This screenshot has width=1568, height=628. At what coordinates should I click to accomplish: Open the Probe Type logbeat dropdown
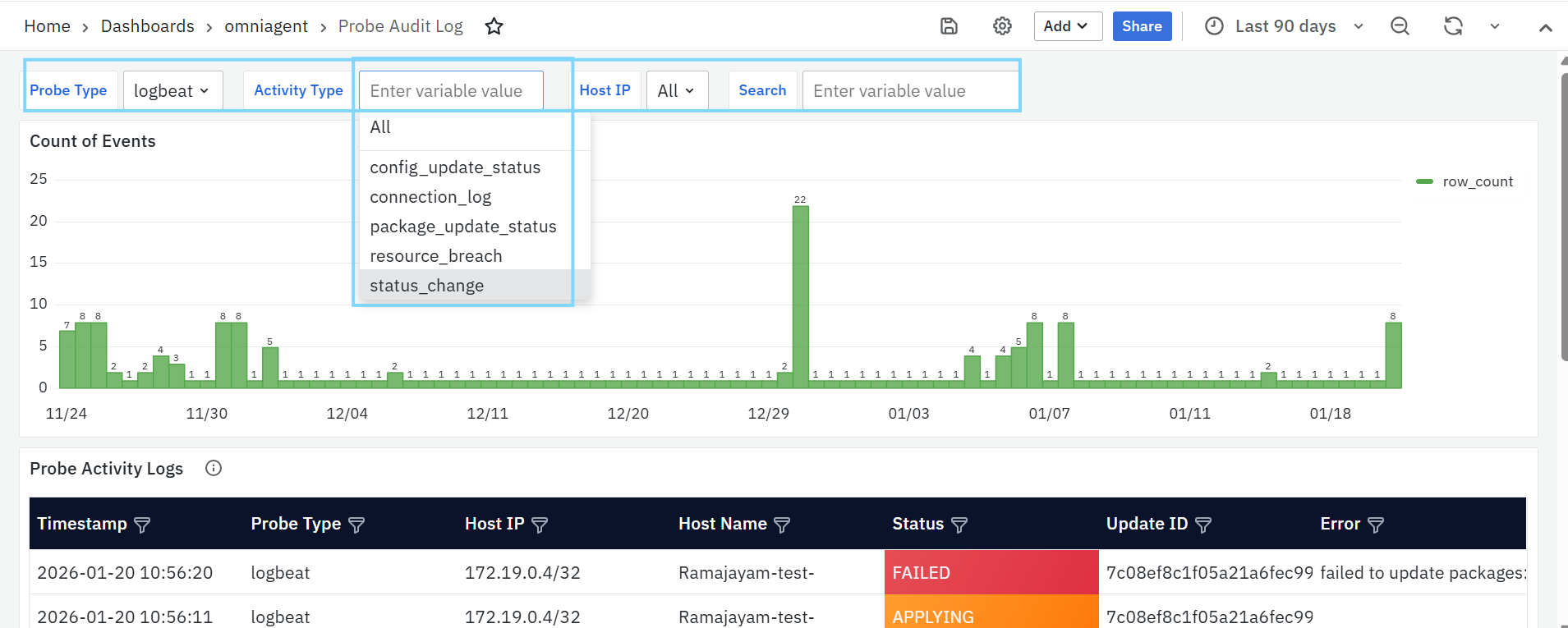point(172,90)
